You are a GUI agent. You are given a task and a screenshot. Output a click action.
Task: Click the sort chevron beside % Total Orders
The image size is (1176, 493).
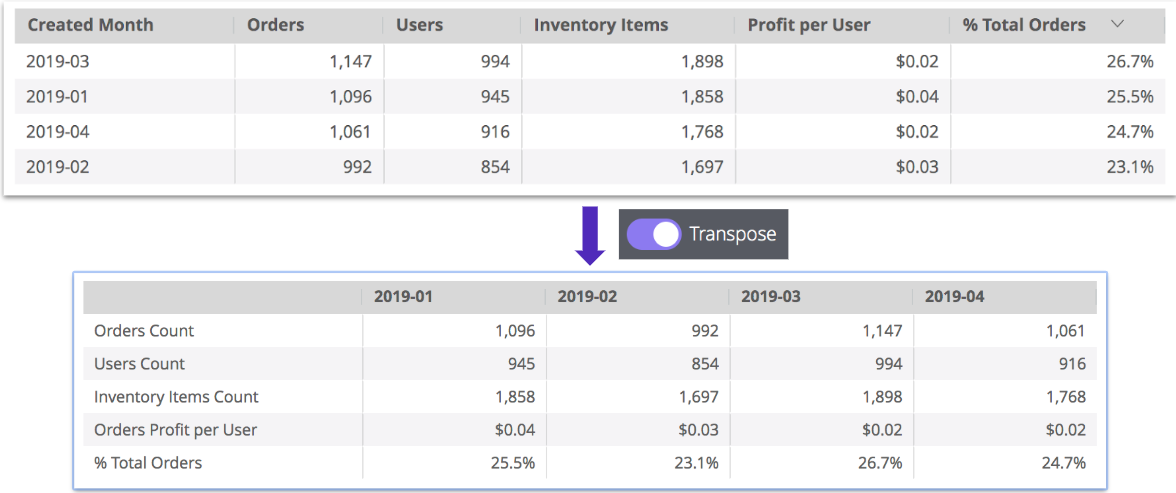(x=1118, y=24)
